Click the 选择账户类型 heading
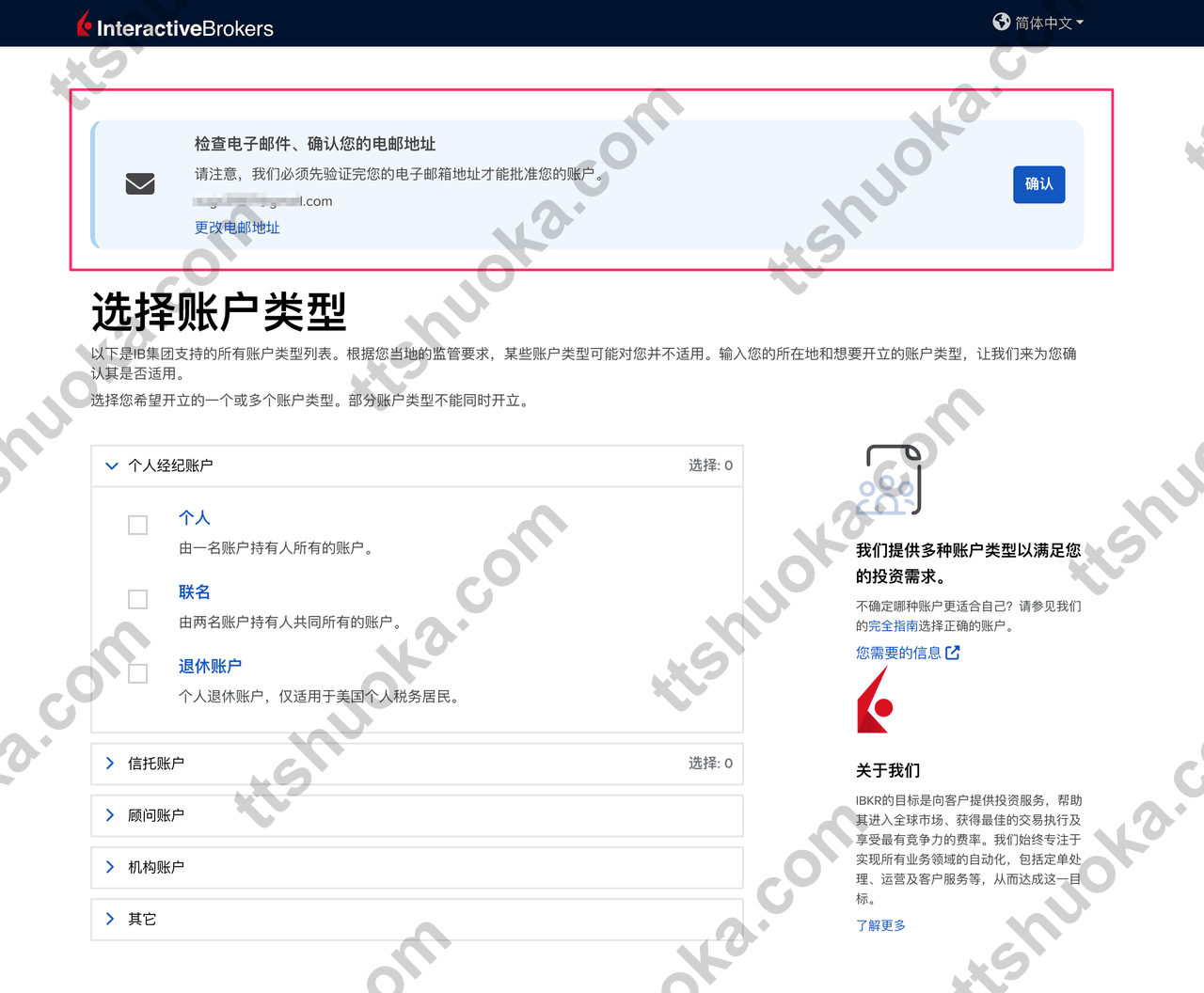 point(219,311)
